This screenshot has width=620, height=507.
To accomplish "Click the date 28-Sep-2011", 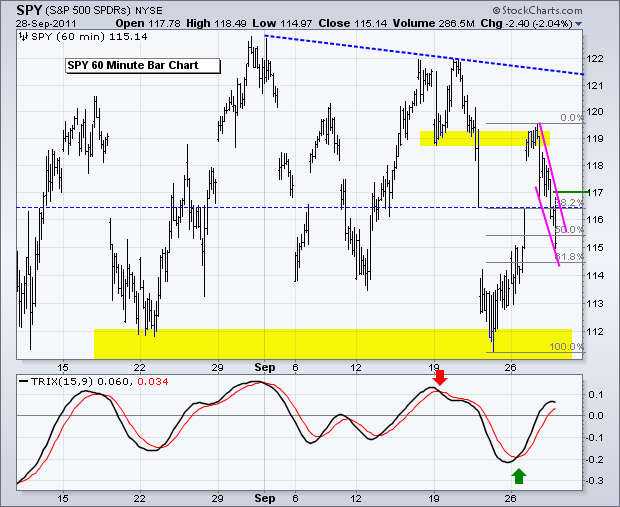I will [46, 24].
